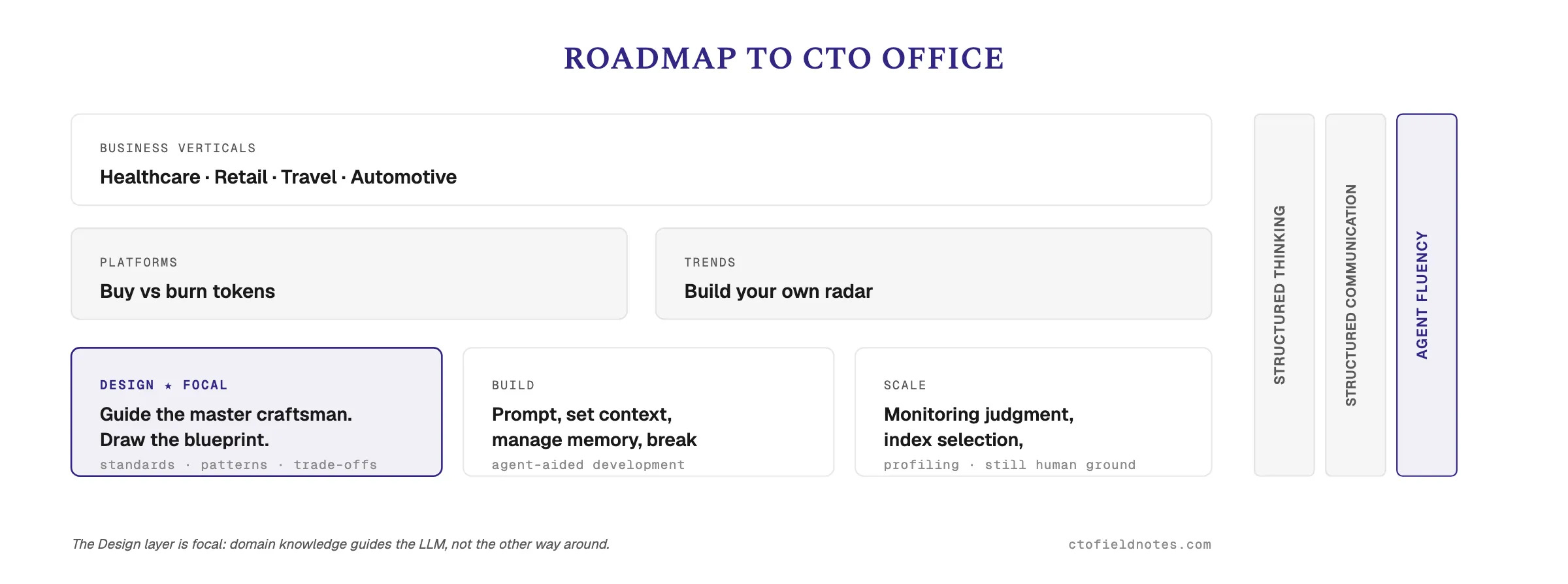1568x584 pixels.
Task: Open the Build card
Action: point(649,412)
